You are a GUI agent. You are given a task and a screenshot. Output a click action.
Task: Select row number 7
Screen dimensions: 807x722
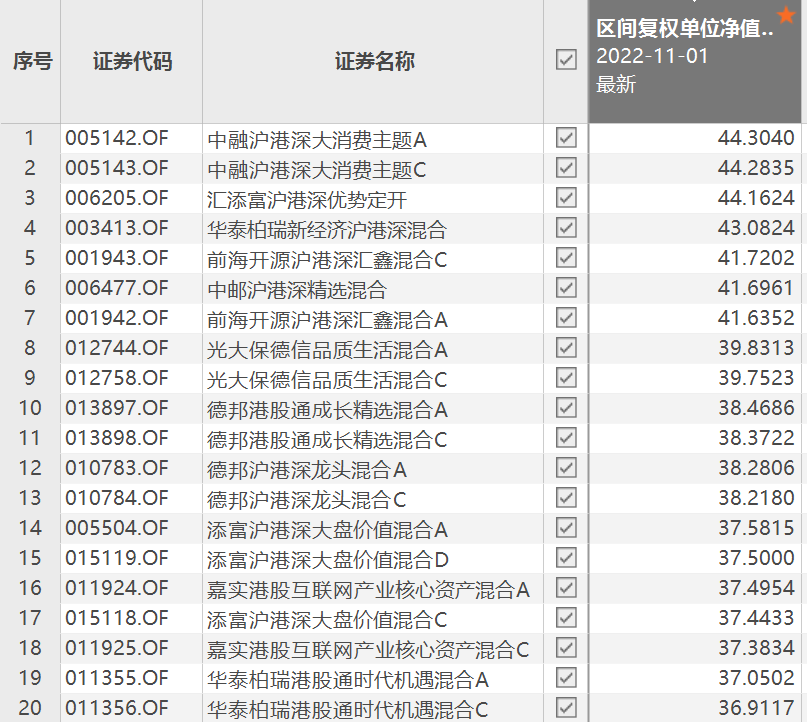tap(30, 318)
